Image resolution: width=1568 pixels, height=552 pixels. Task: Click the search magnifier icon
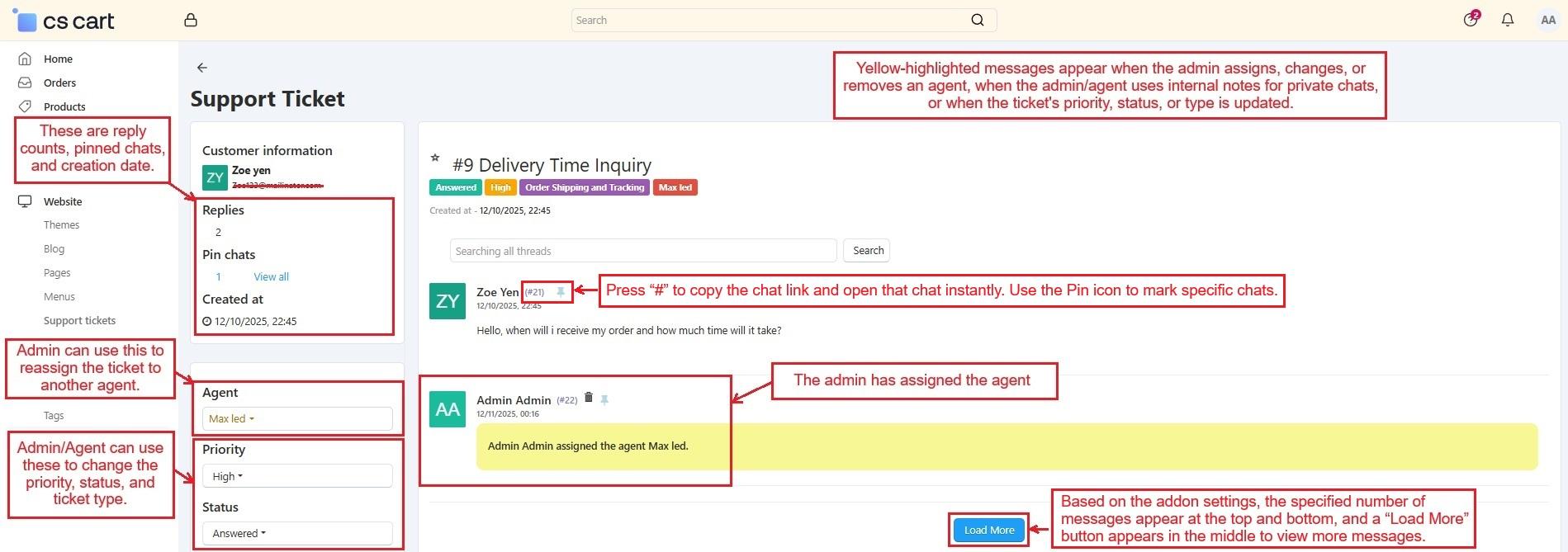coord(977,21)
